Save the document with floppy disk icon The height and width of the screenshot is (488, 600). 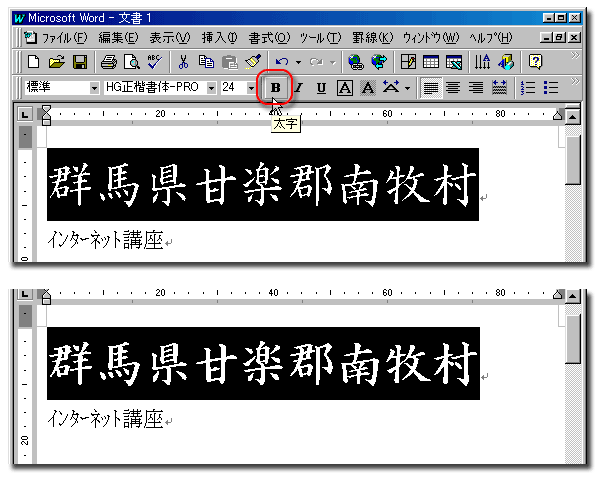pos(80,62)
